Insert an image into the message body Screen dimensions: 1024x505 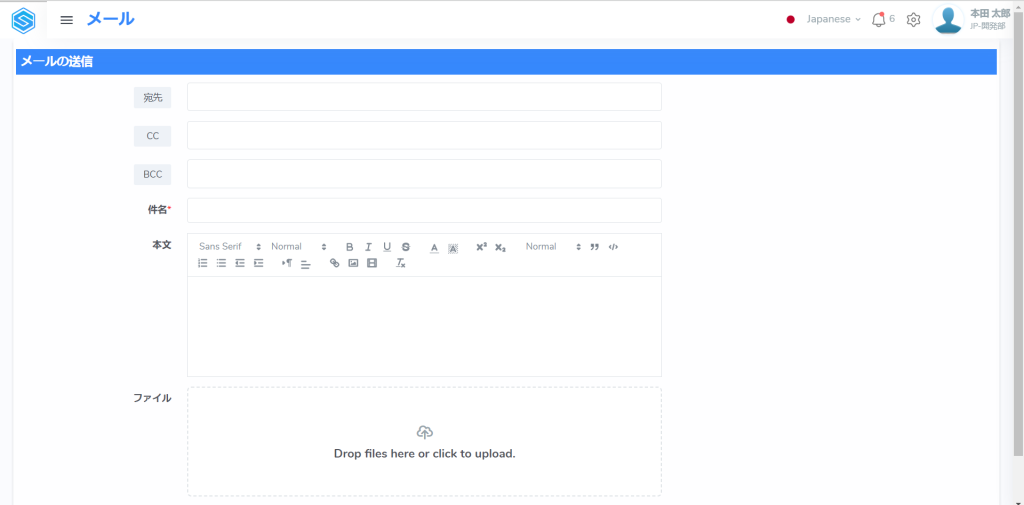pyautogui.click(x=353, y=263)
